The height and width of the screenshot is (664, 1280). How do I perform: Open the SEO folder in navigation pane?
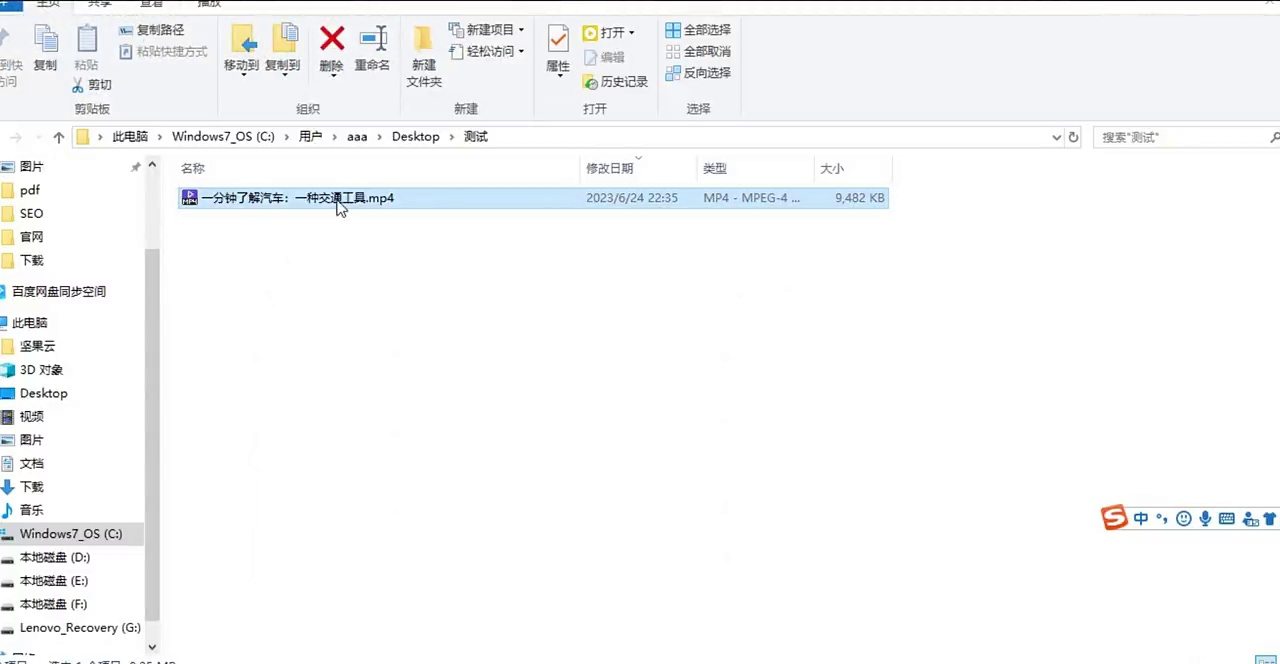(x=31, y=213)
